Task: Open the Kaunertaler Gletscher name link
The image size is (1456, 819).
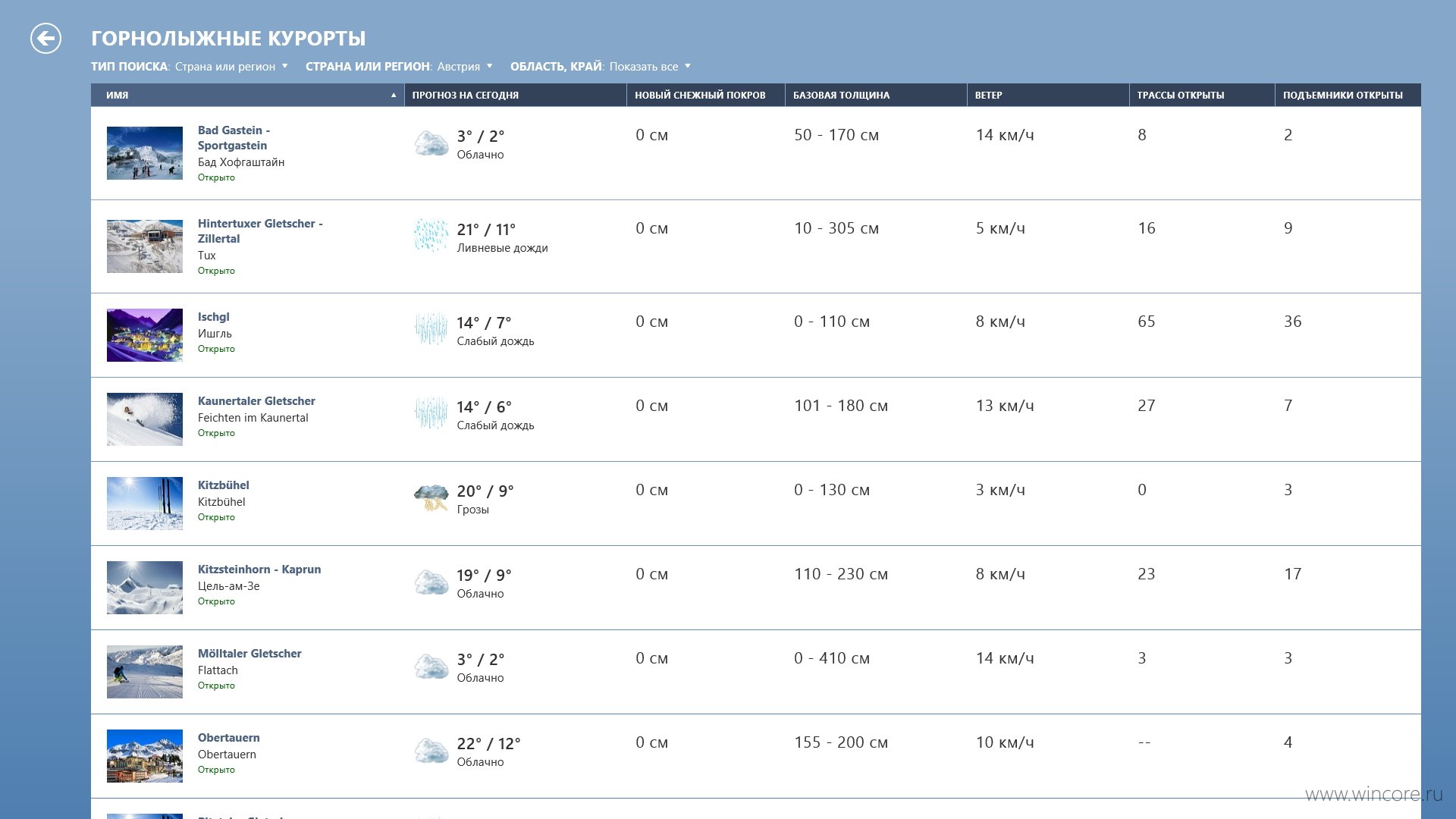Action: pos(256,401)
